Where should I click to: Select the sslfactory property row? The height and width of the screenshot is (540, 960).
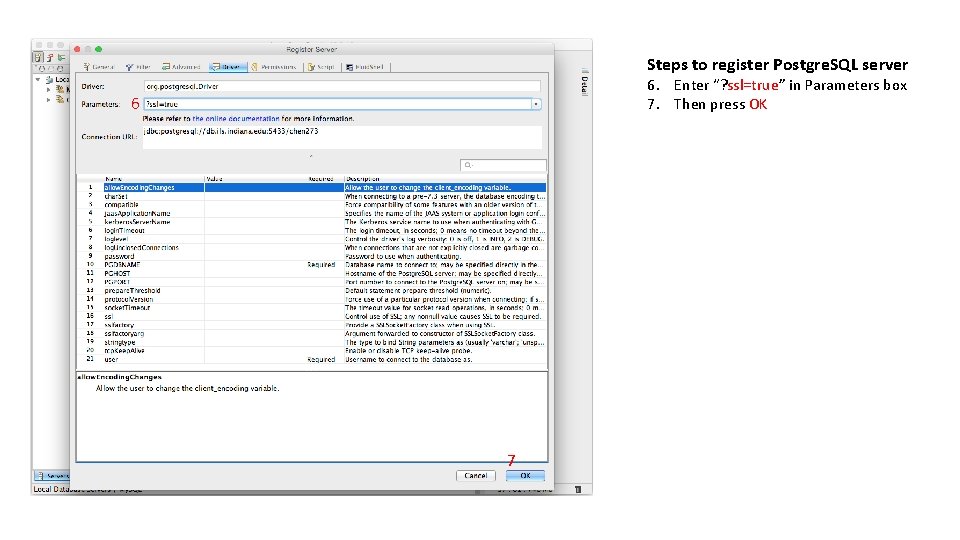pyautogui.click(x=312, y=324)
